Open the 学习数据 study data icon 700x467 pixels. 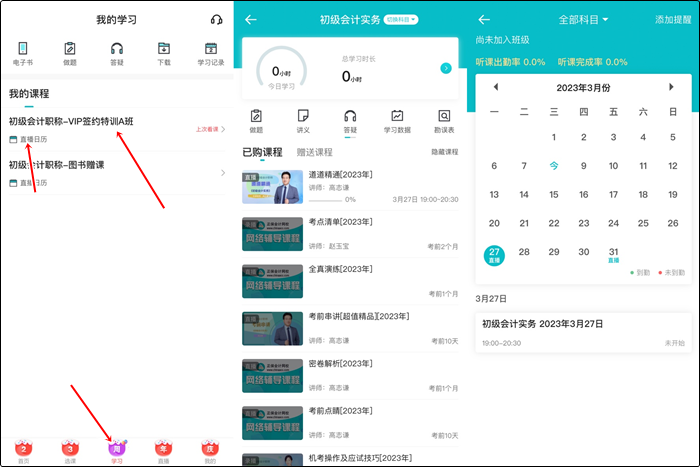pyautogui.click(x=397, y=121)
